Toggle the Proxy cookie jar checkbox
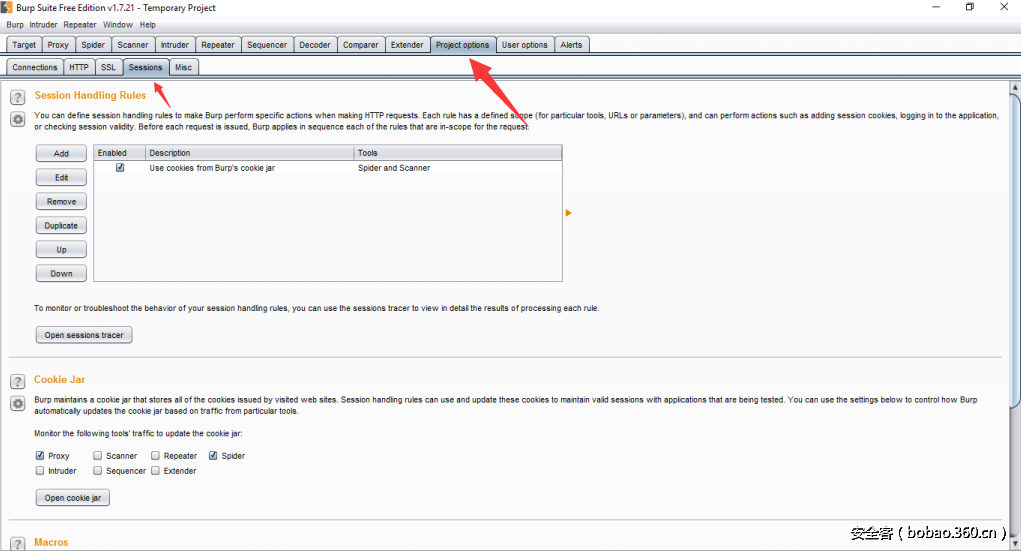Image resolution: width=1021 pixels, height=551 pixels. point(40,456)
